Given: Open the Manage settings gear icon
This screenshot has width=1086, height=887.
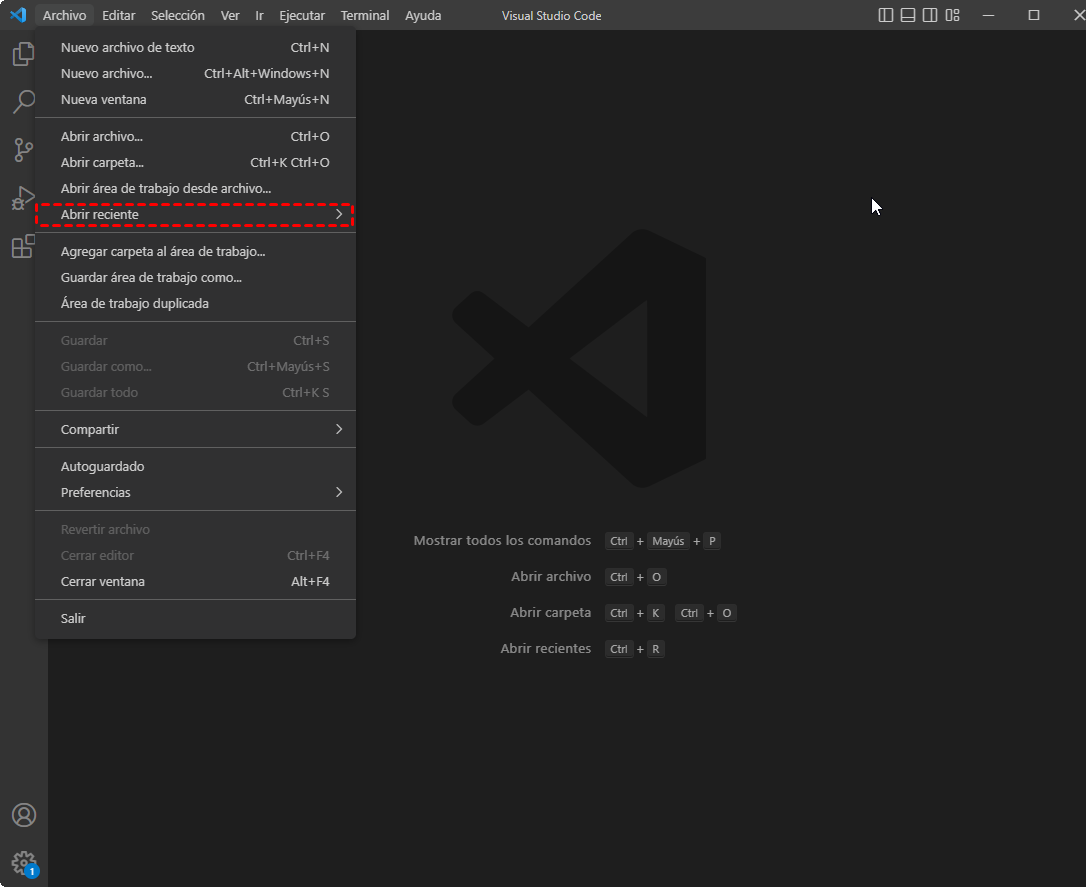Looking at the screenshot, I should coord(23,863).
